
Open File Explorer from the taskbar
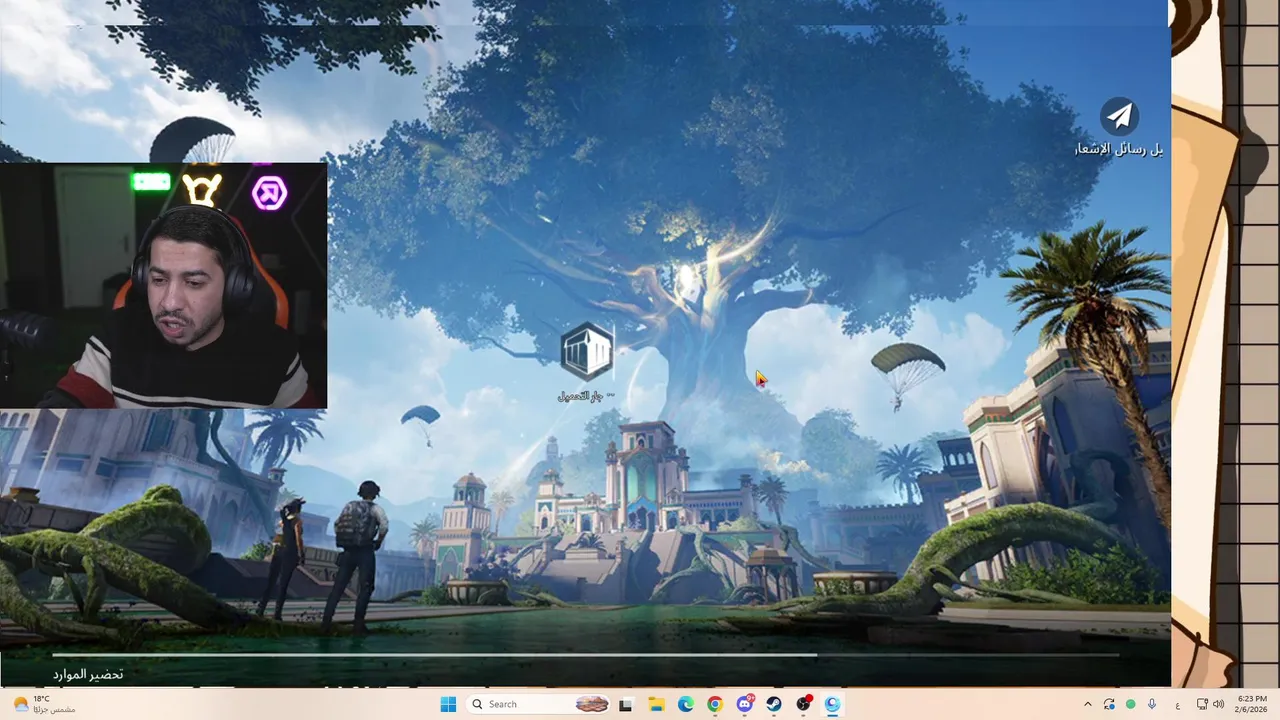pos(656,704)
